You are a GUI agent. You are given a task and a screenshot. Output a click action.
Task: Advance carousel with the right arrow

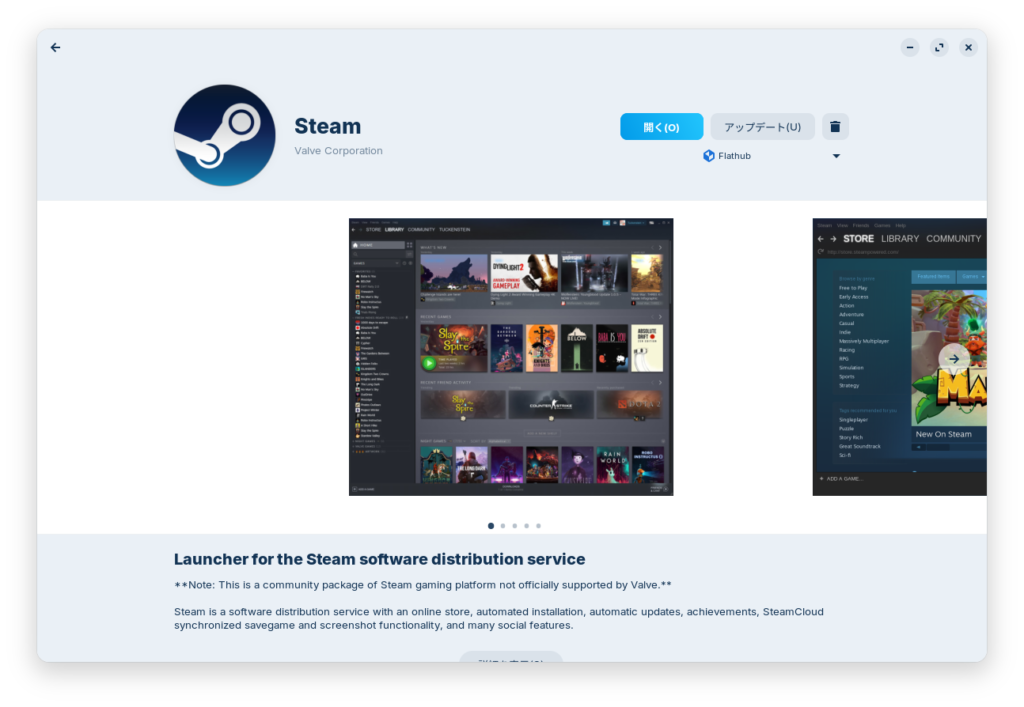pos(953,359)
